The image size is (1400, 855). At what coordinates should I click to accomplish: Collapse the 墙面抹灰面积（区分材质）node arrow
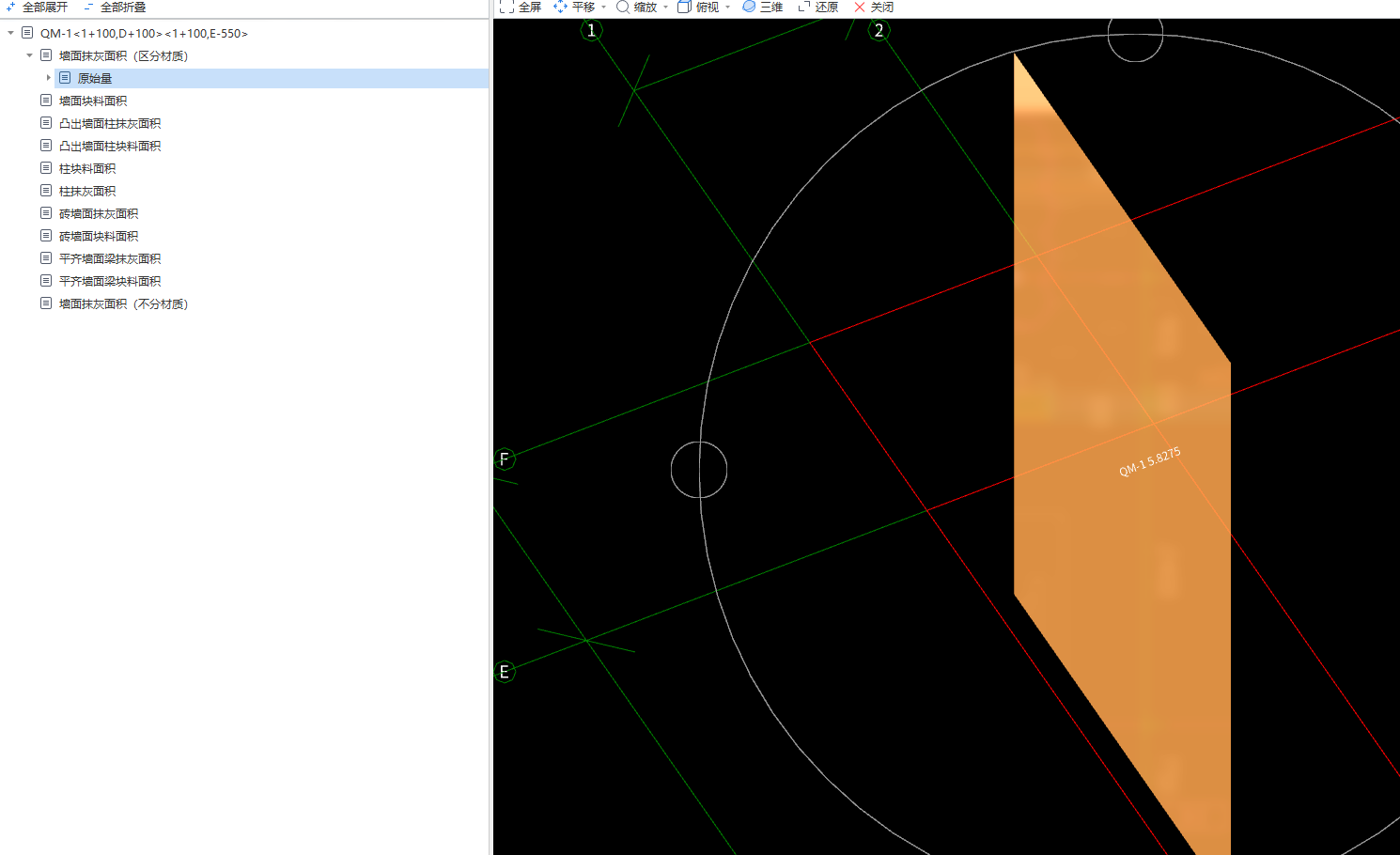pyautogui.click(x=29, y=55)
